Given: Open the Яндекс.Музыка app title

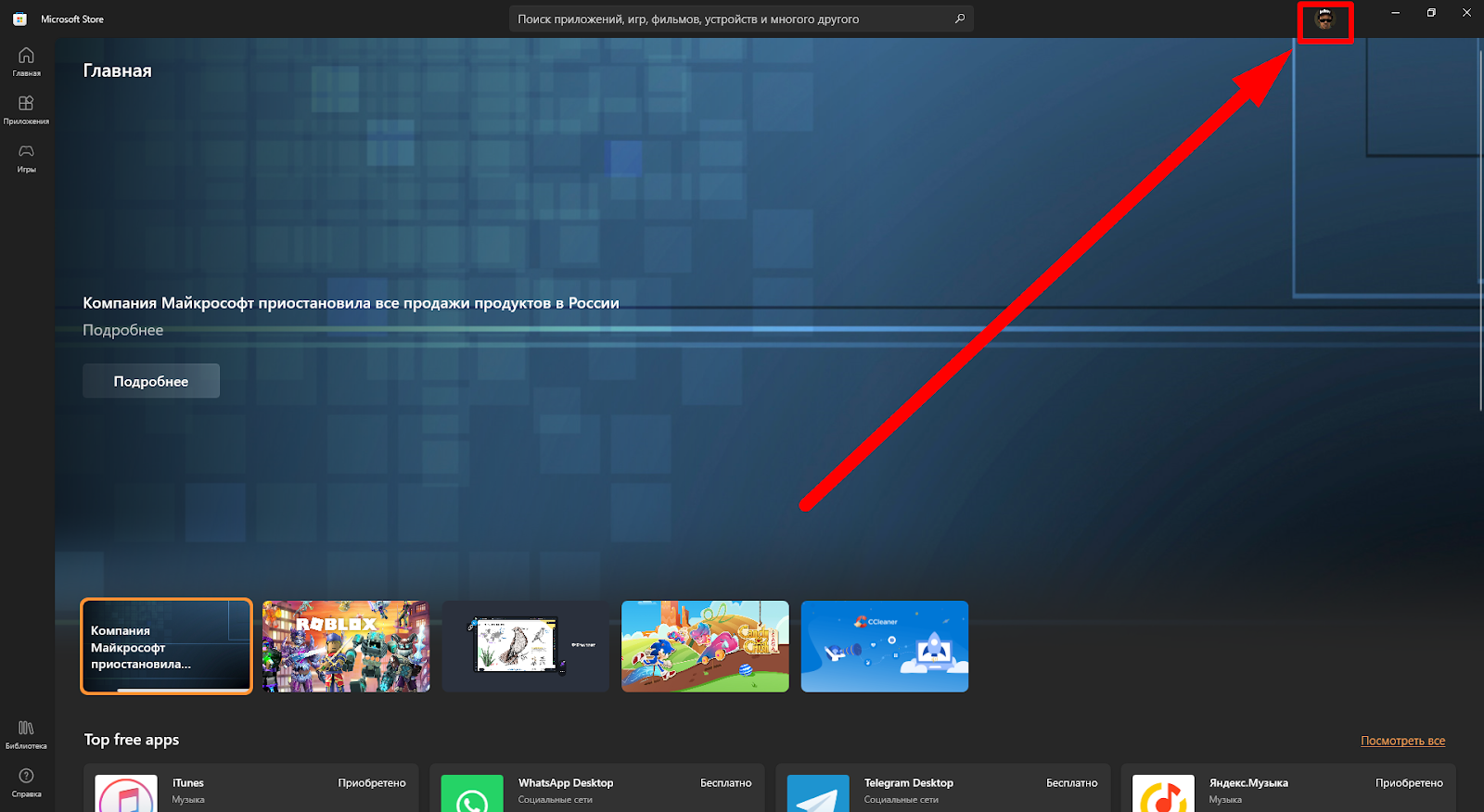Looking at the screenshot, I should 1248,783.
